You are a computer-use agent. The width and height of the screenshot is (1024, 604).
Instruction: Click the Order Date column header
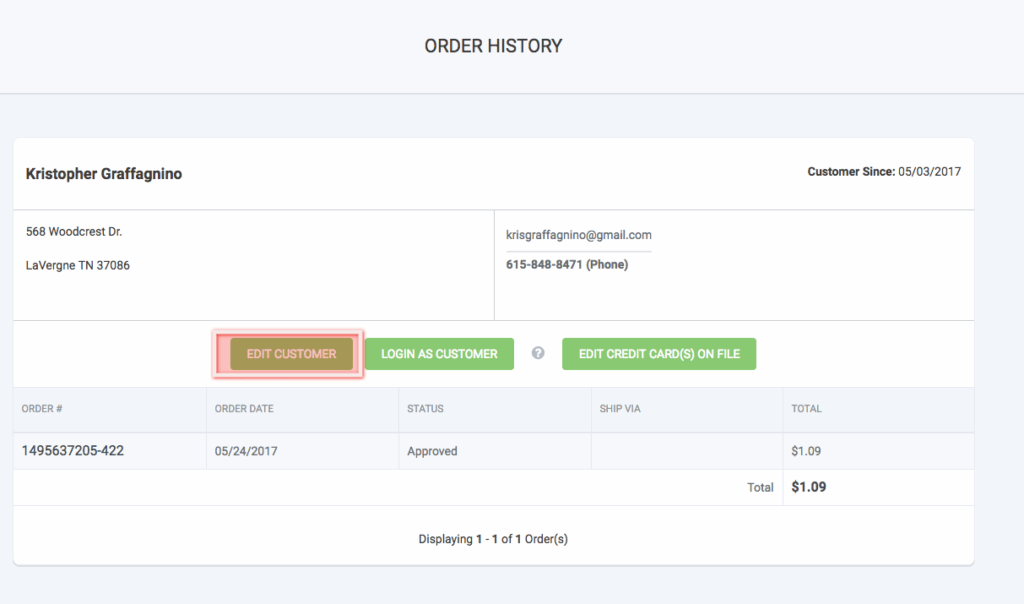[x=244, y=409]
